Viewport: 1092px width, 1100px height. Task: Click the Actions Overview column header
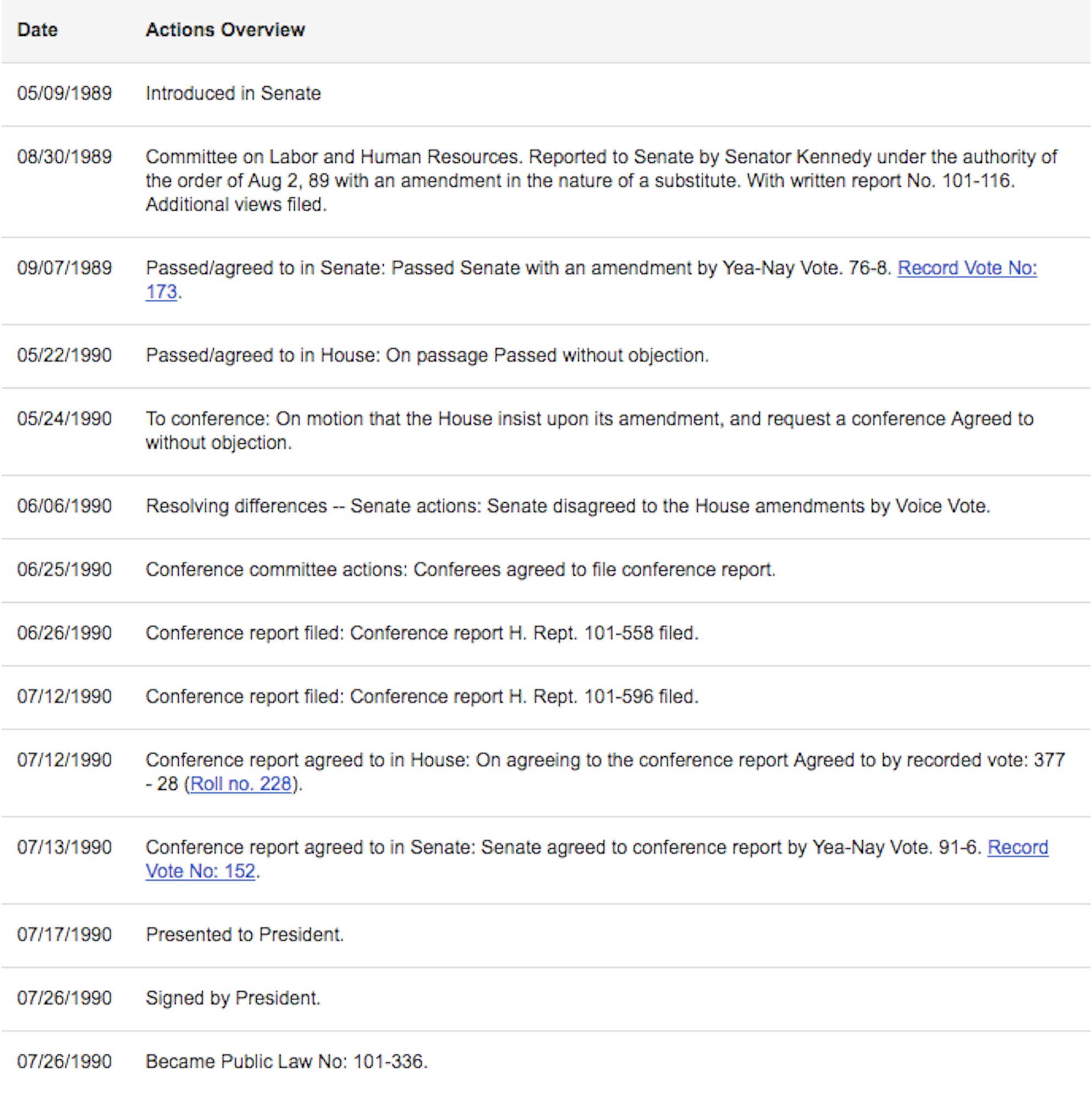(225, 30)
